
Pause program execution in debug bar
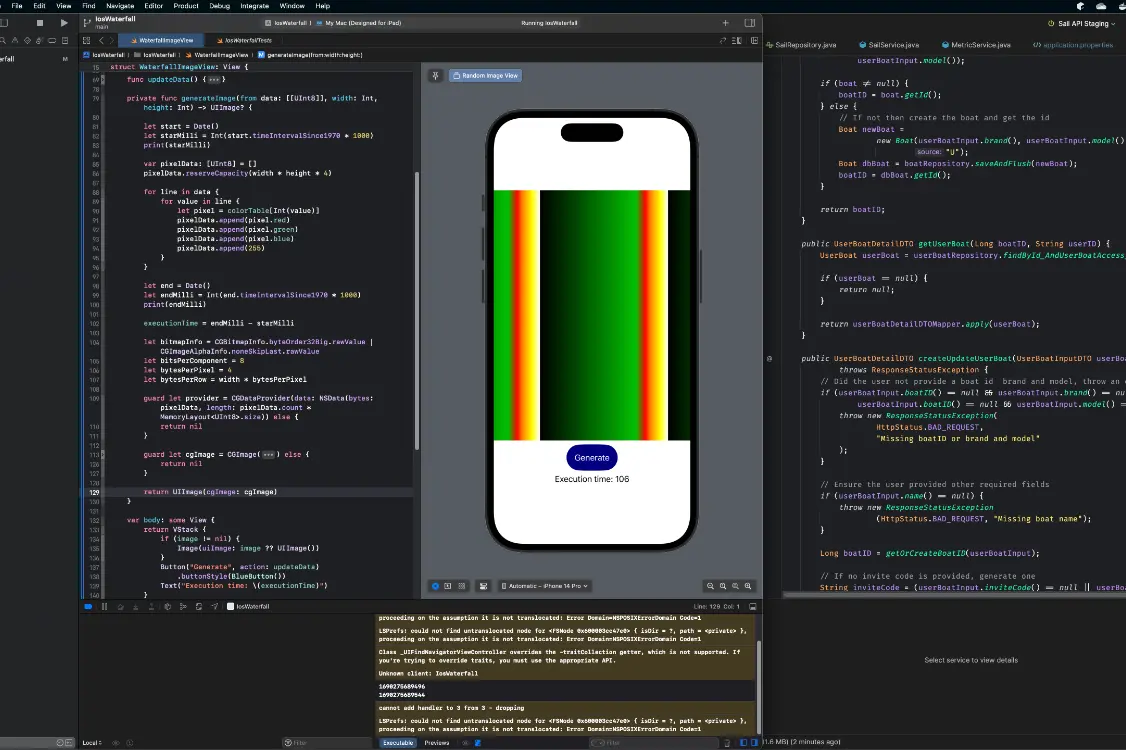(104, 606)
